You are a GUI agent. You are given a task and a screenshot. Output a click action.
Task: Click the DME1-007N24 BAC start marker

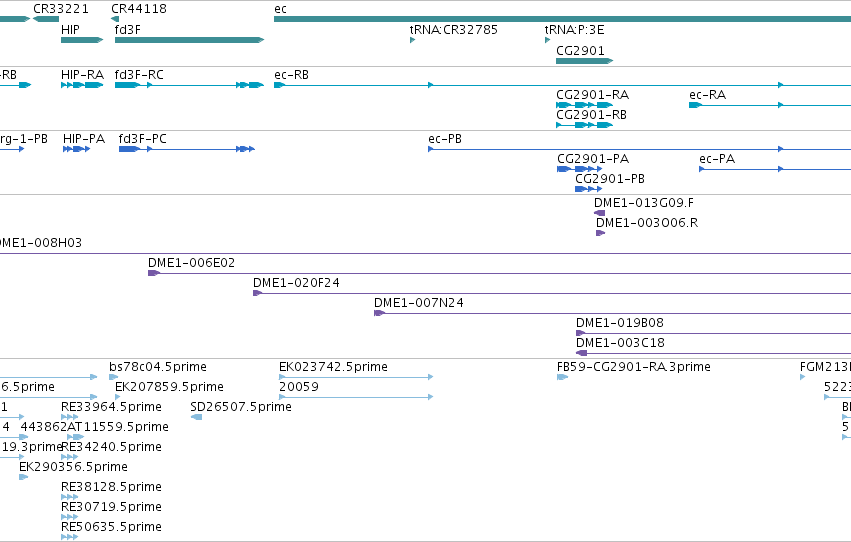[x=379, y=313]
